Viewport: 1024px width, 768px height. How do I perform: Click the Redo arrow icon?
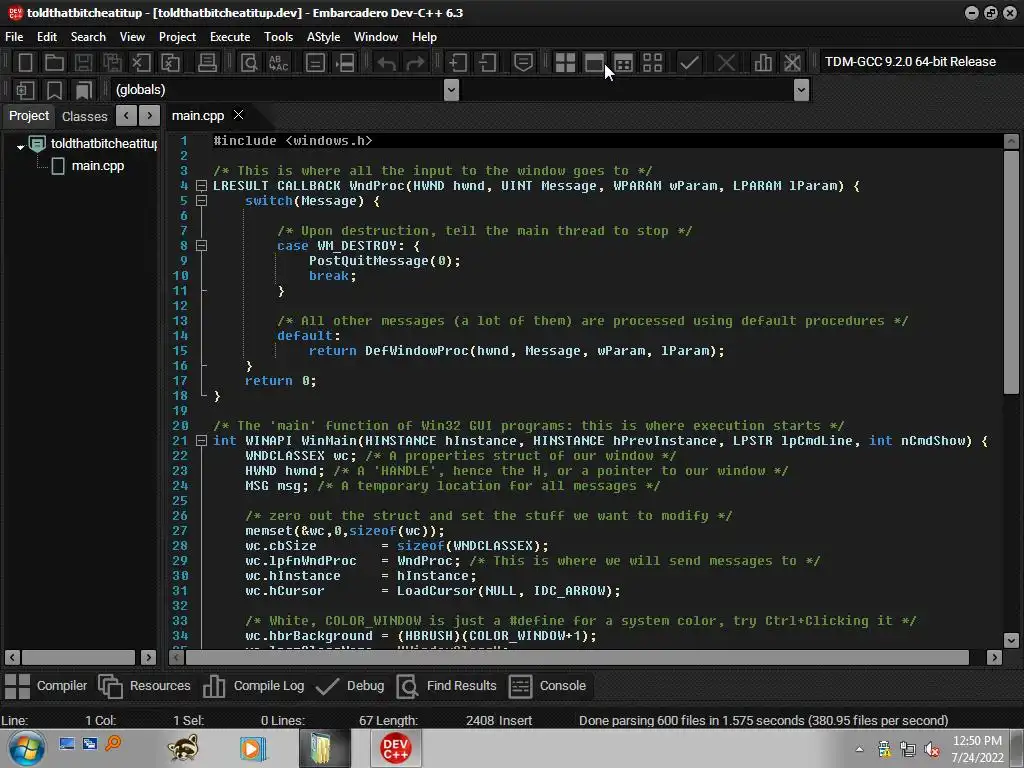point(415,63)
